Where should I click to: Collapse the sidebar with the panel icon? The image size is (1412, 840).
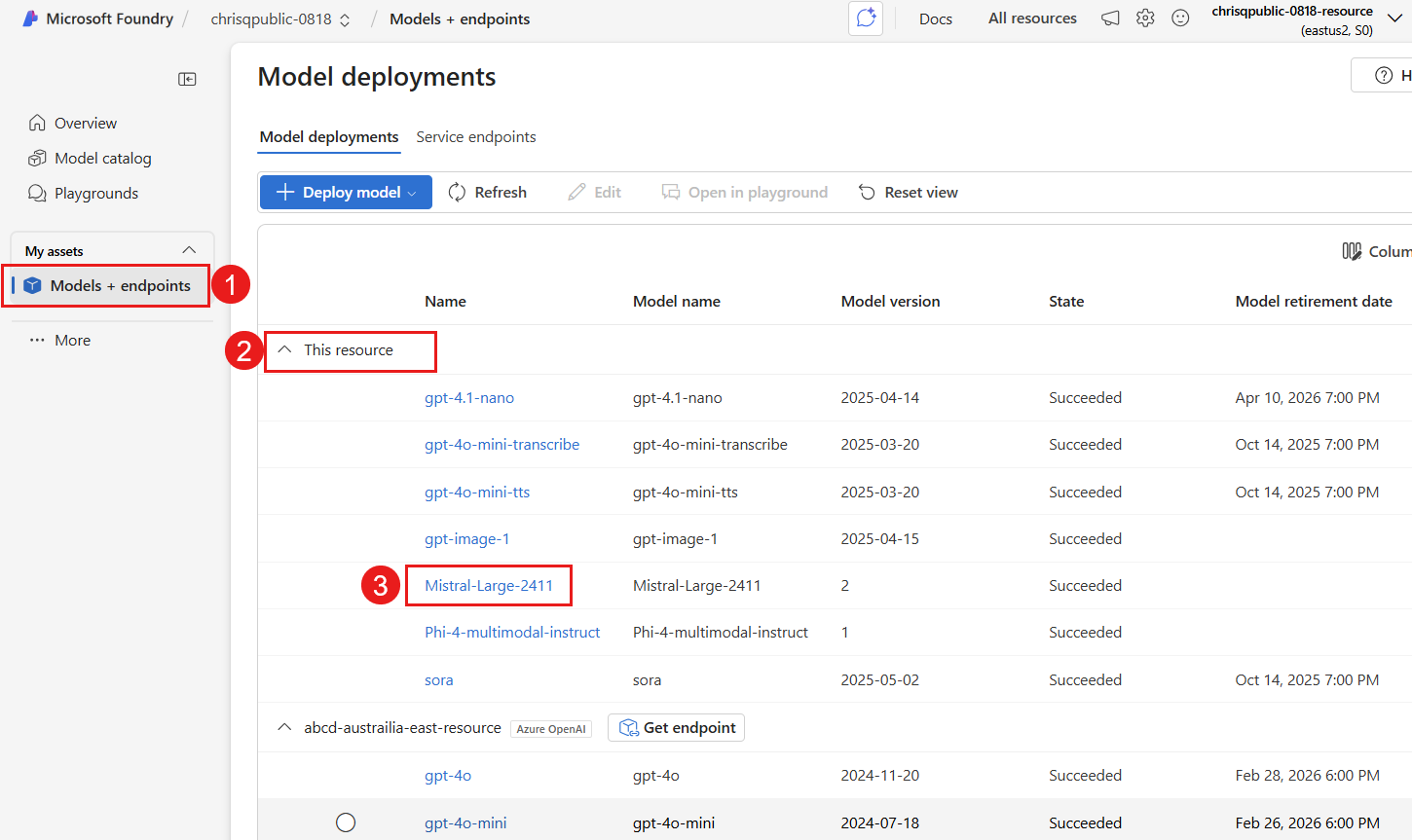click(188, 79)
